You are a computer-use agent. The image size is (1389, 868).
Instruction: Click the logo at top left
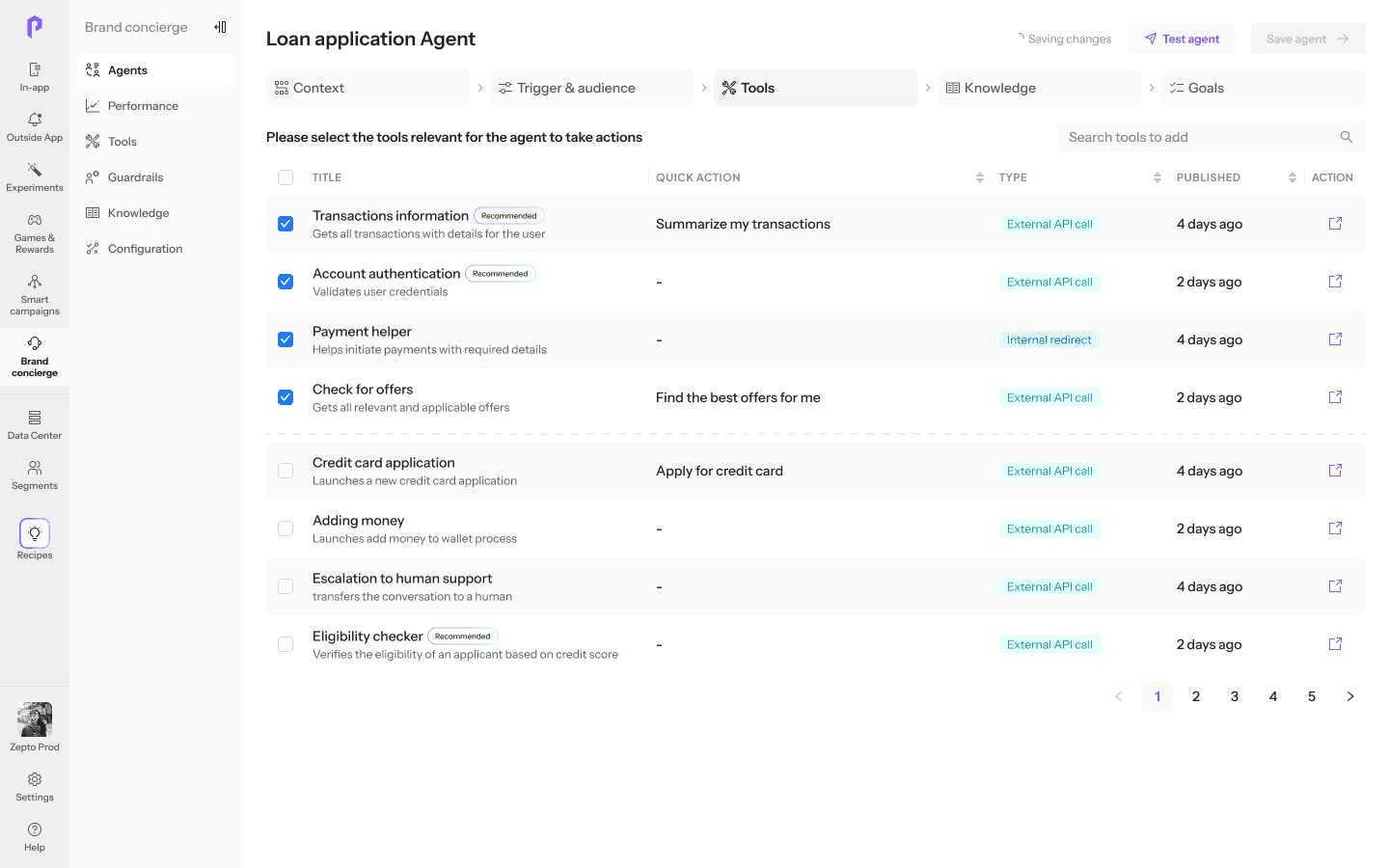pos(35,27)
